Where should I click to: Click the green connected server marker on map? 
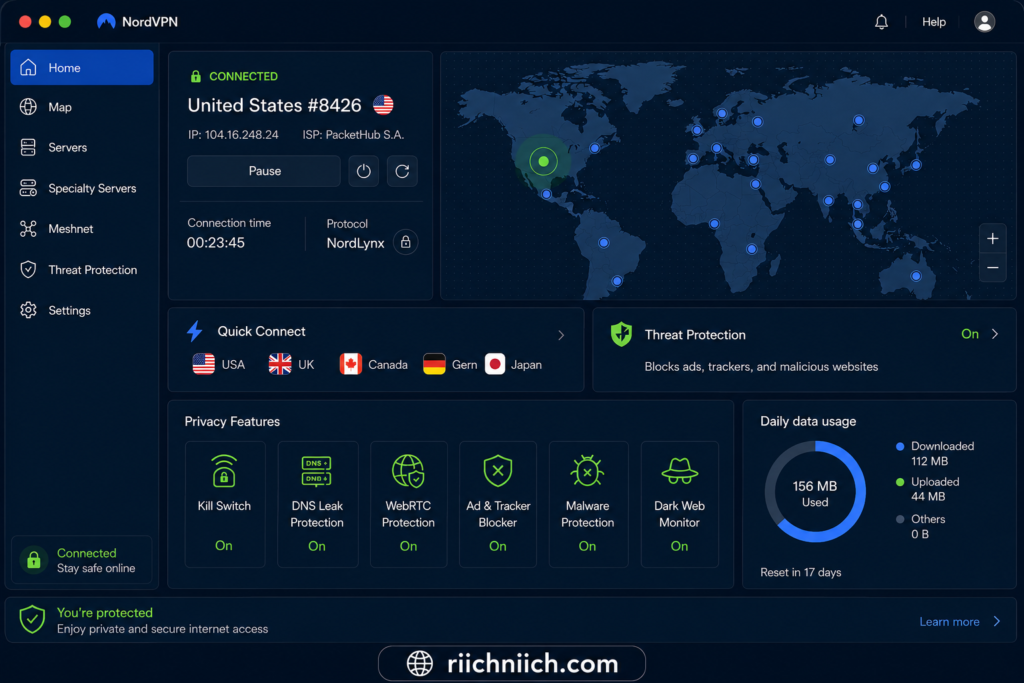[x=543, y=161]
